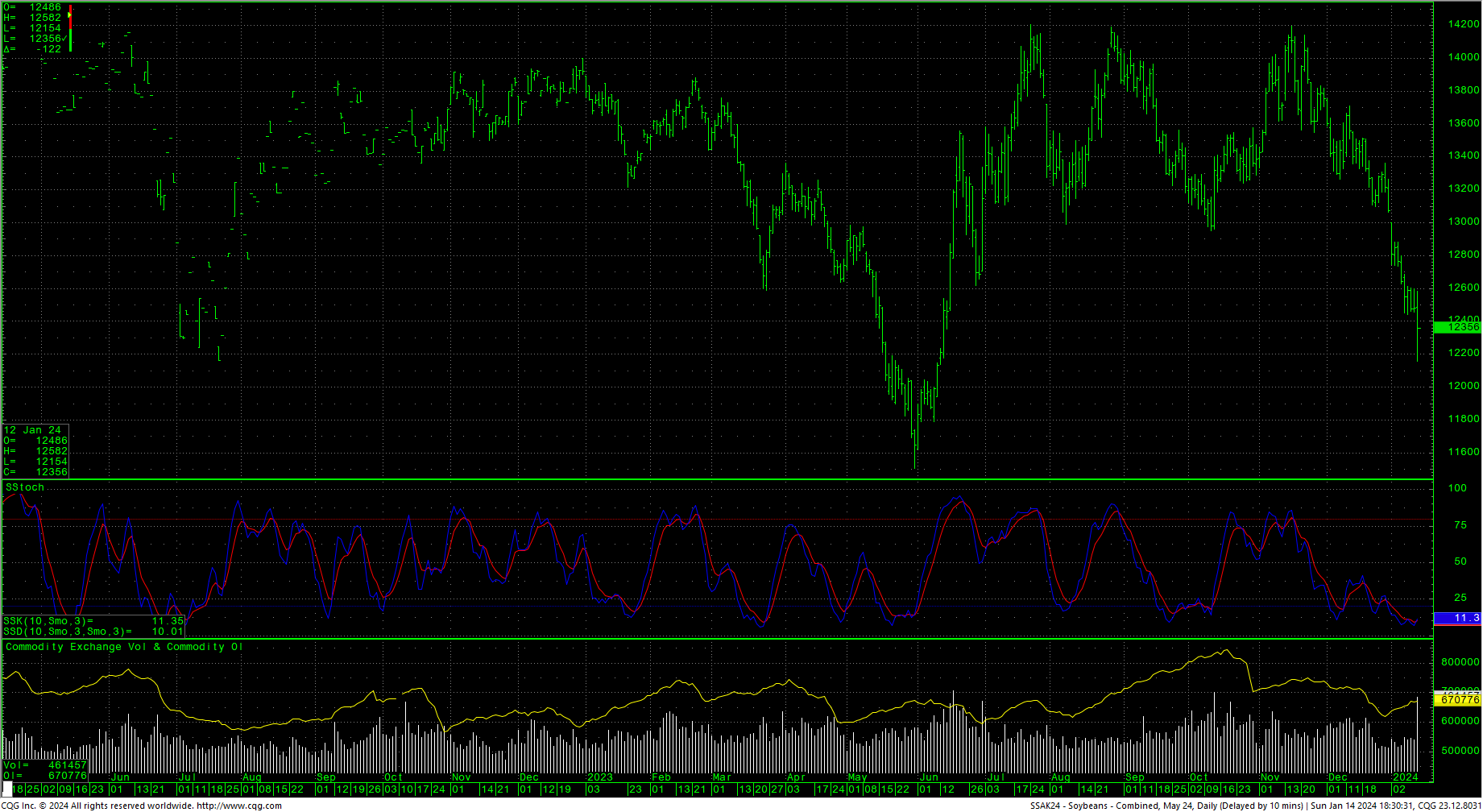Click the 75 level on stochastic scale
Image resolution: width=1483 pixels, height=812 pixels.
[x=1460, y=525]
